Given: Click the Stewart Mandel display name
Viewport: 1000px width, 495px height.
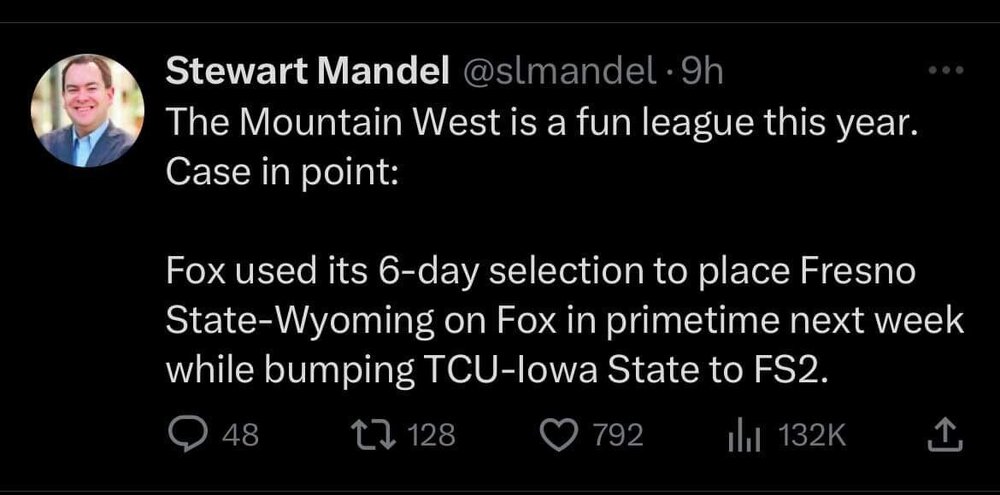Looking at the screenshot, I should 304,70.
